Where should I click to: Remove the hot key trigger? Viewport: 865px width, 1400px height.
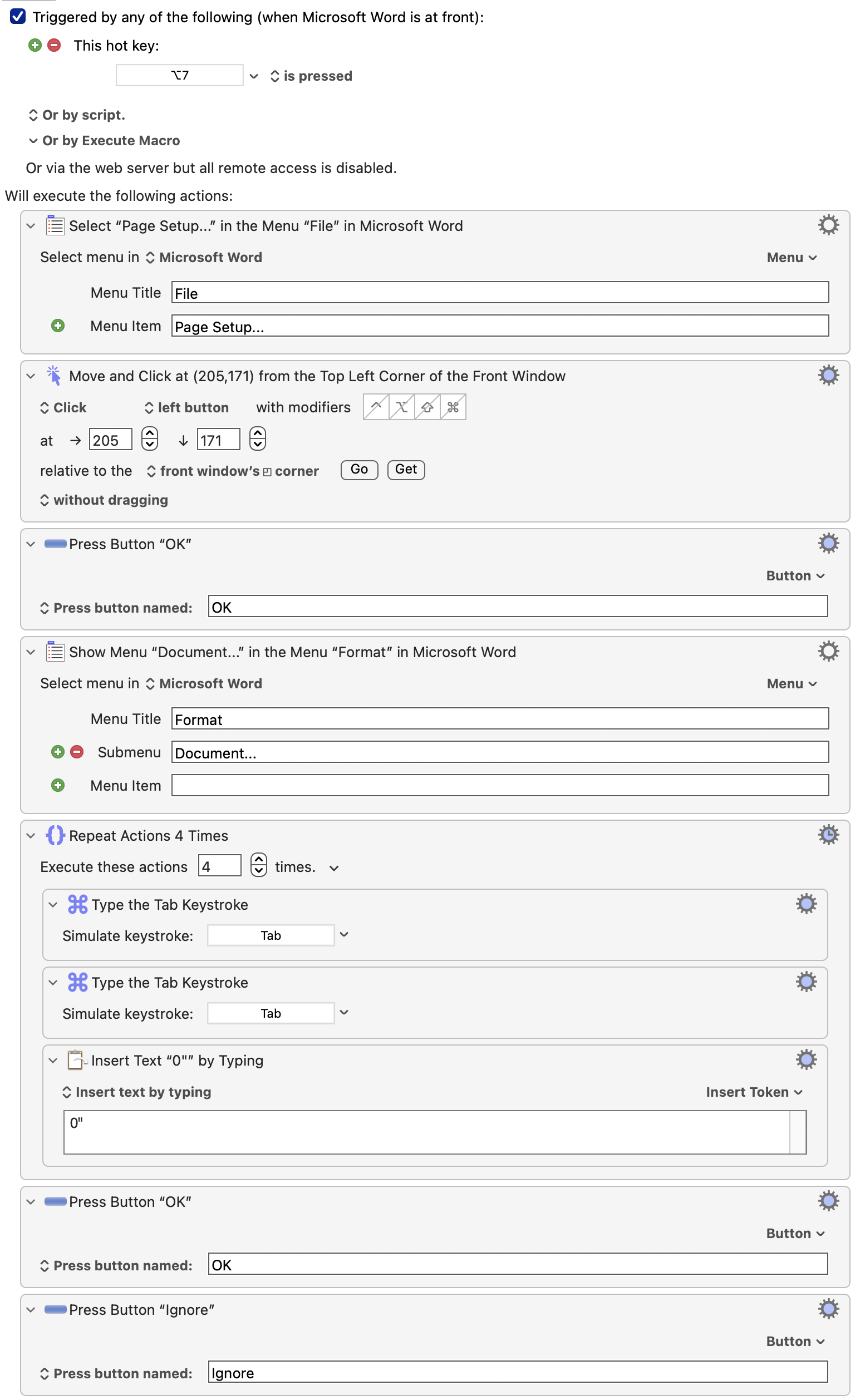point(55,45)
